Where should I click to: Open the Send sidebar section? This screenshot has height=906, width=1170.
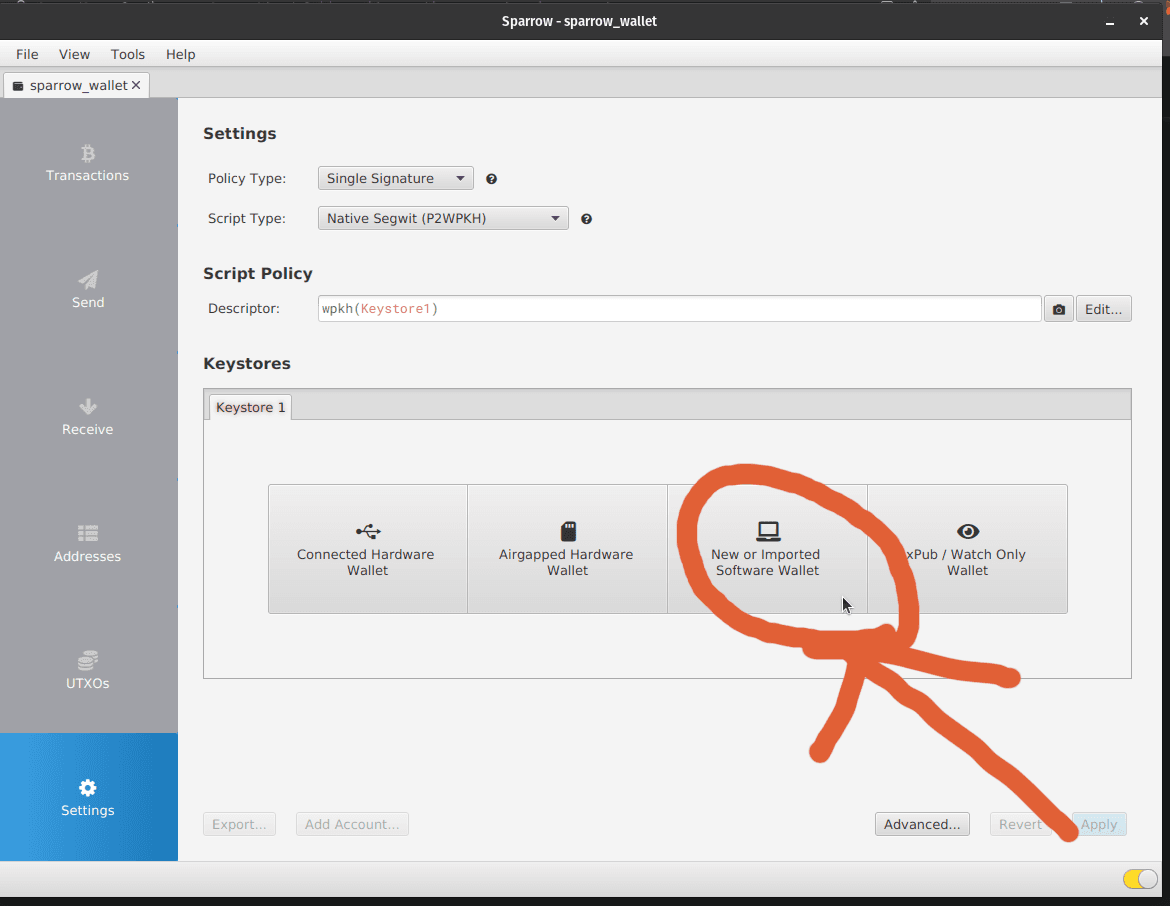[x=88, y=290]
